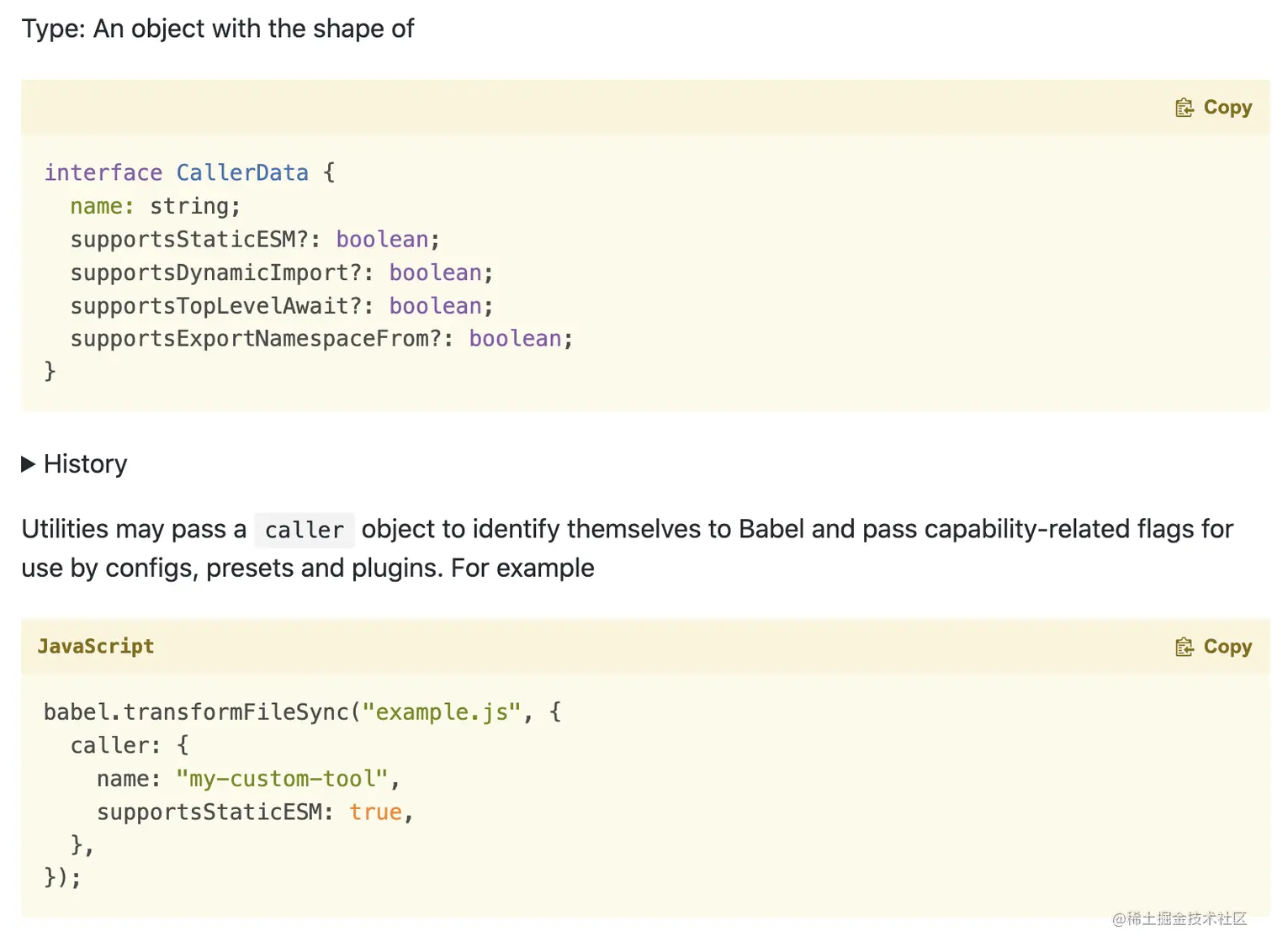Screen dimensions: 1272x952
Task: Click the babel.transformFileSync function call
Action: (195, 712)
